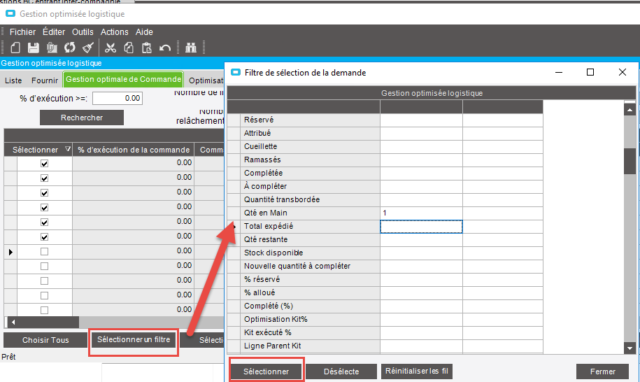640x382 pixels.
Task: Click the Quantité transbordée row label
Action: (x=282, y=200)
